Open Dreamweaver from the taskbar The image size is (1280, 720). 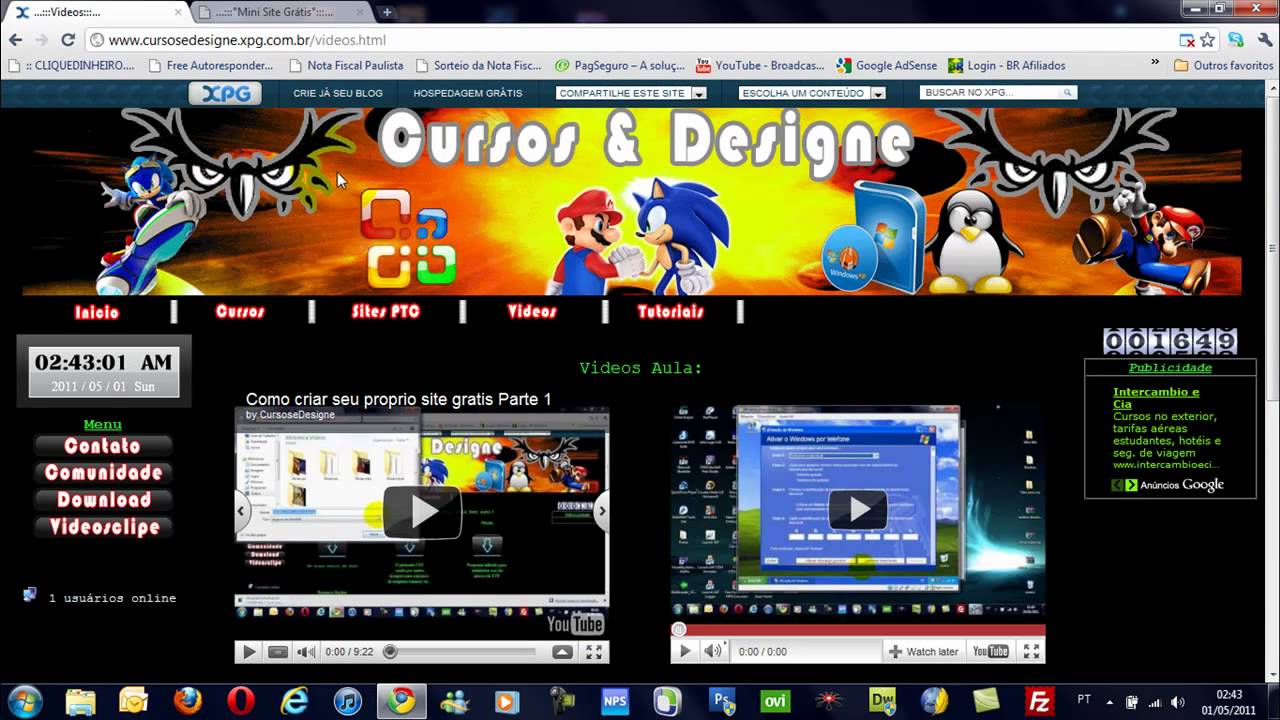click(x=882, y=701)
